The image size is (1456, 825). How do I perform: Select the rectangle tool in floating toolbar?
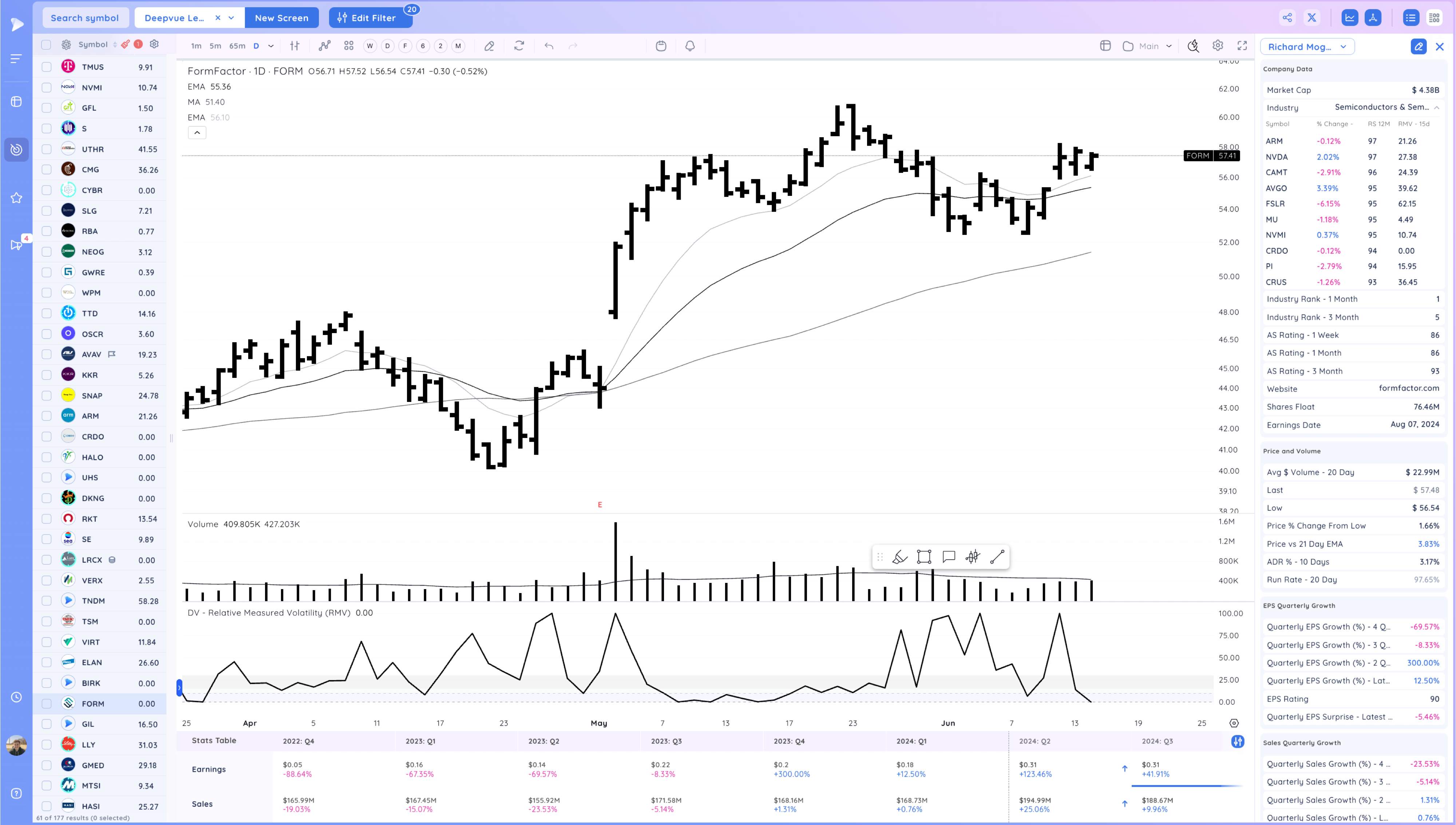924,557
